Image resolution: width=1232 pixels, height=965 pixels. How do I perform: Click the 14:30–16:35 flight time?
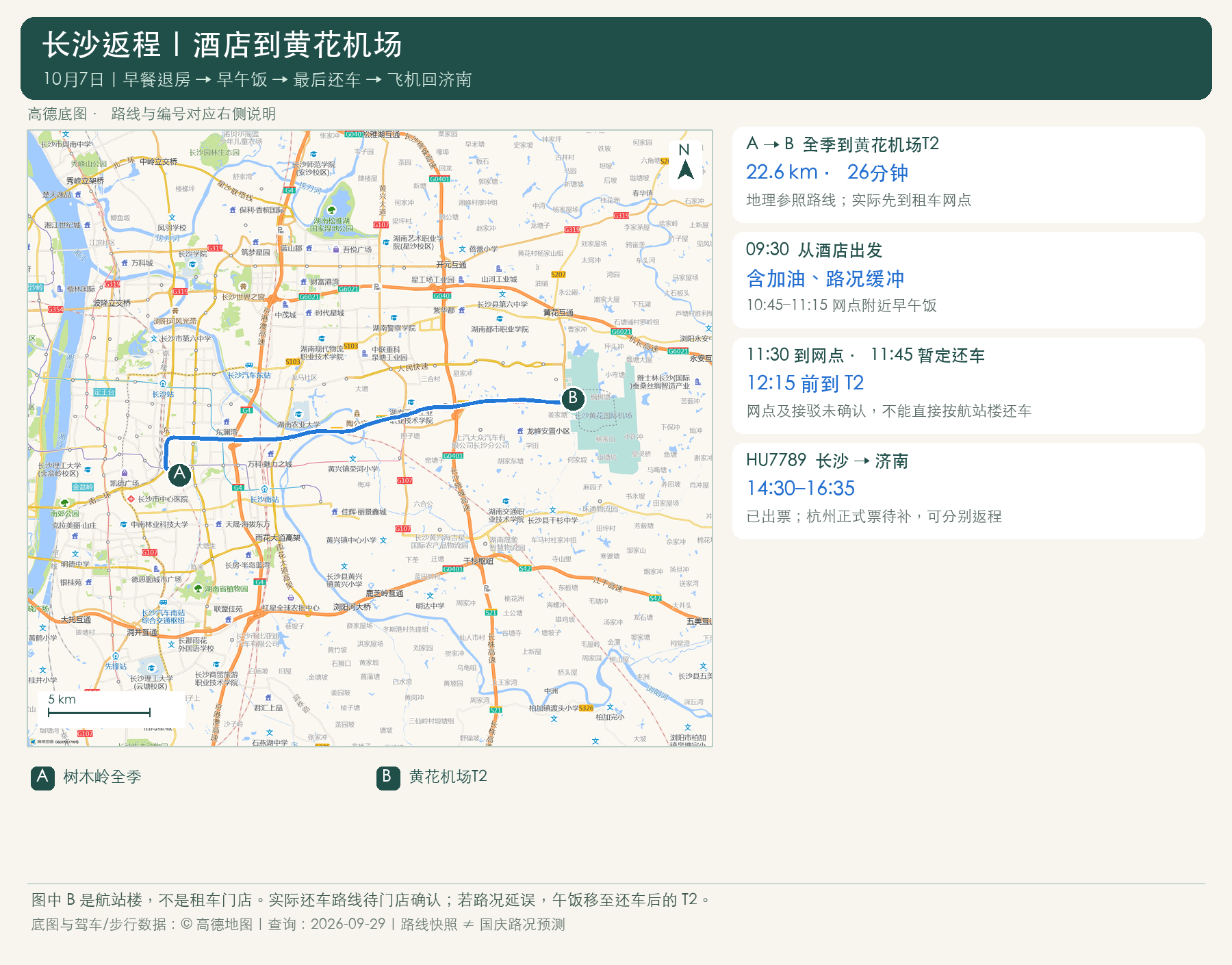click(801, 488)
